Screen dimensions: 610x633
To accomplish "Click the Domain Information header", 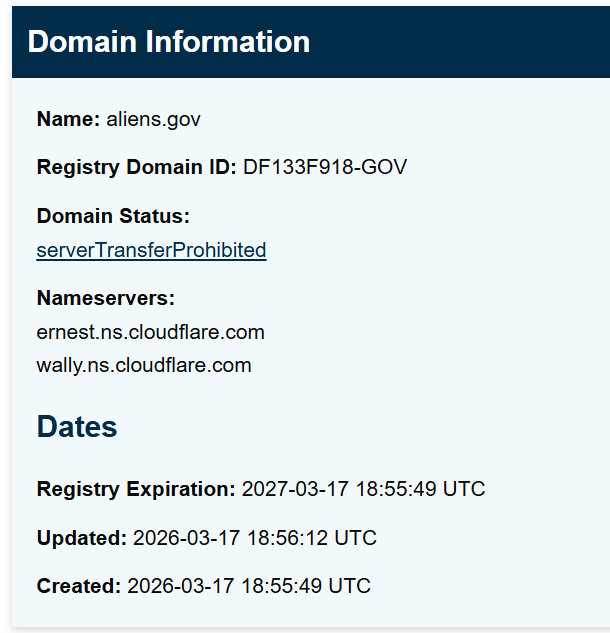I will coord(168,42).
